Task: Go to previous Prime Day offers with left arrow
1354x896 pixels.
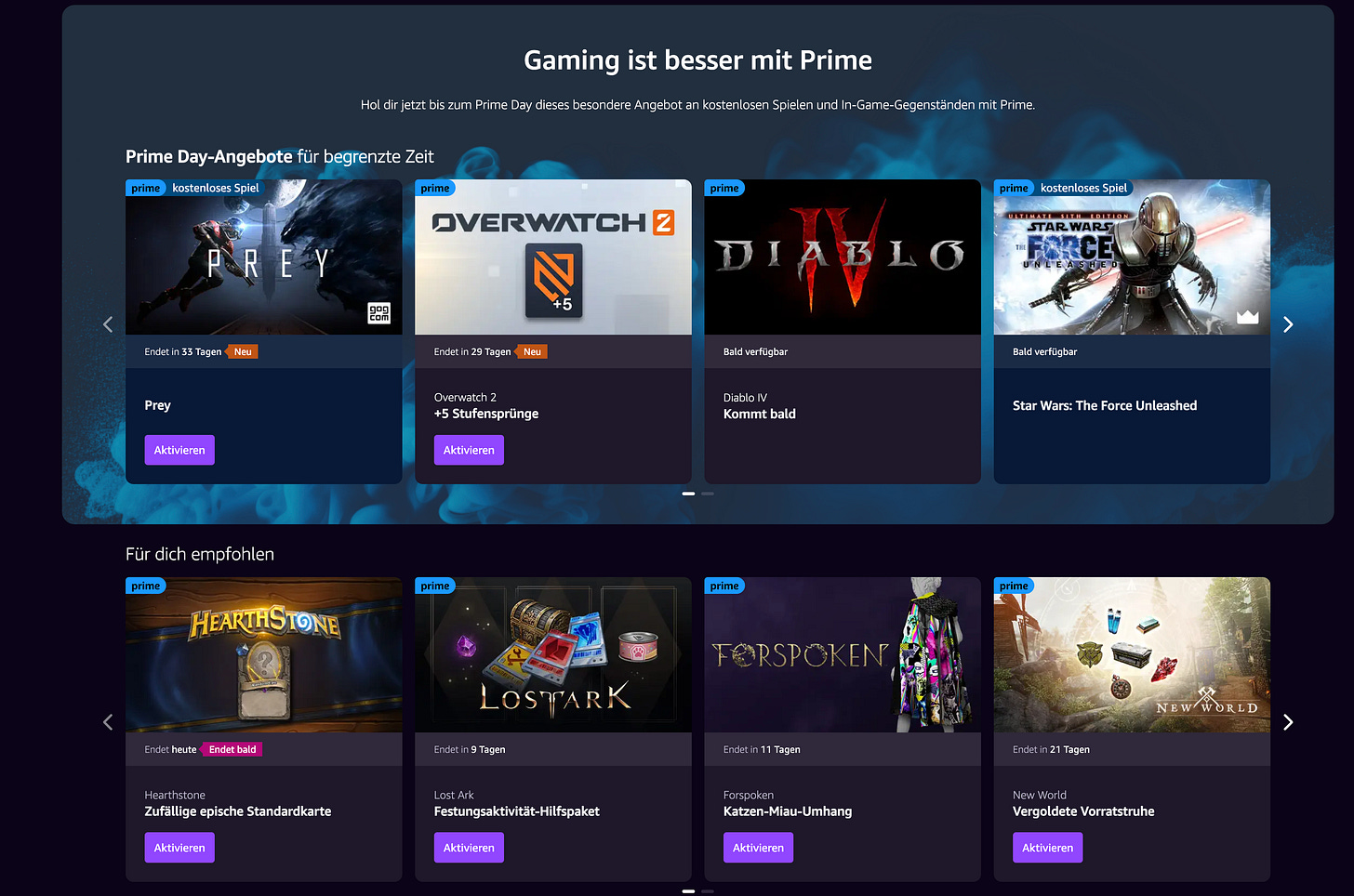Action: pyautogui.click(x=108, y=324)
